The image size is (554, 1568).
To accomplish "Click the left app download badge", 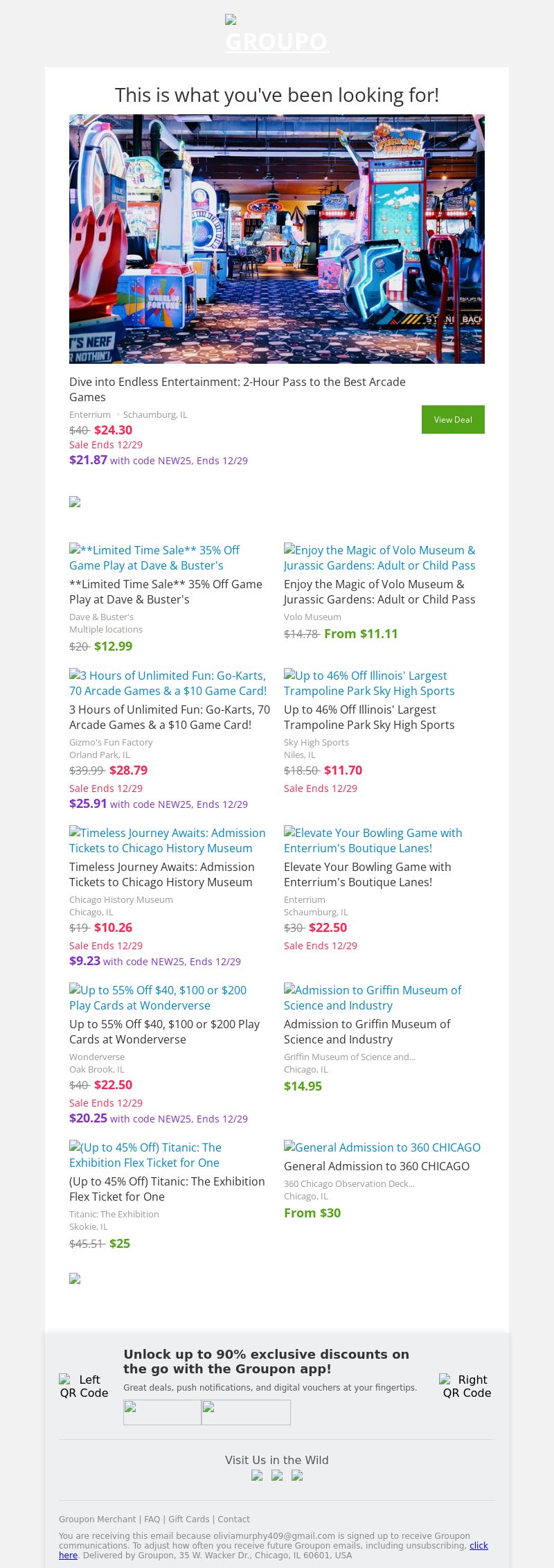I will pos(162,1412).
